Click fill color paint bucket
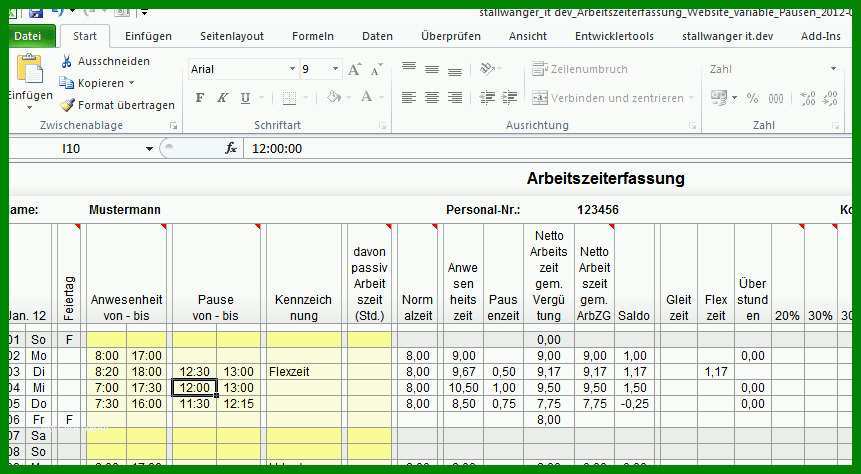Image resolution: width=861 pixels, height=474 pixels. pos(334,97)
